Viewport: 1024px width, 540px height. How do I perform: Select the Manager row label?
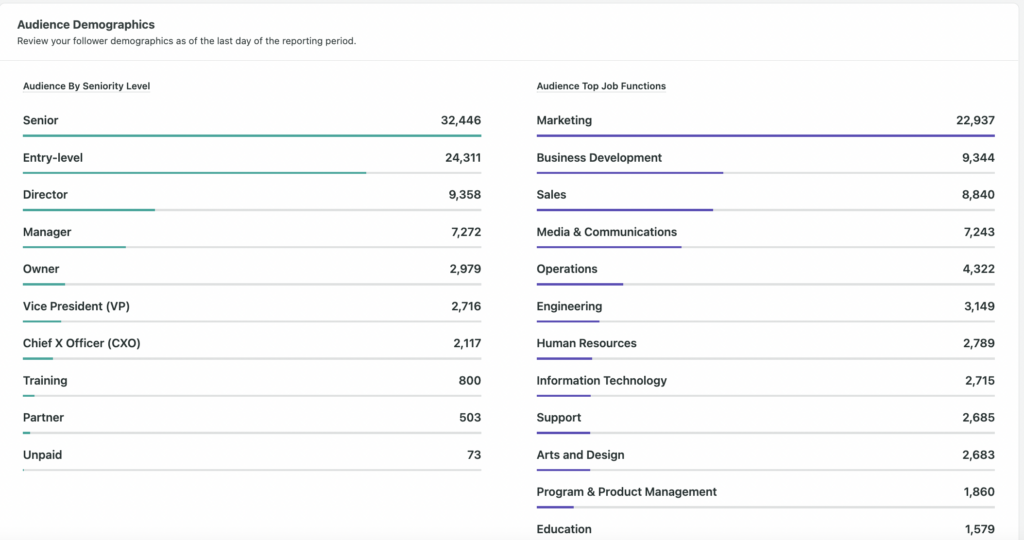click(47, 232)
